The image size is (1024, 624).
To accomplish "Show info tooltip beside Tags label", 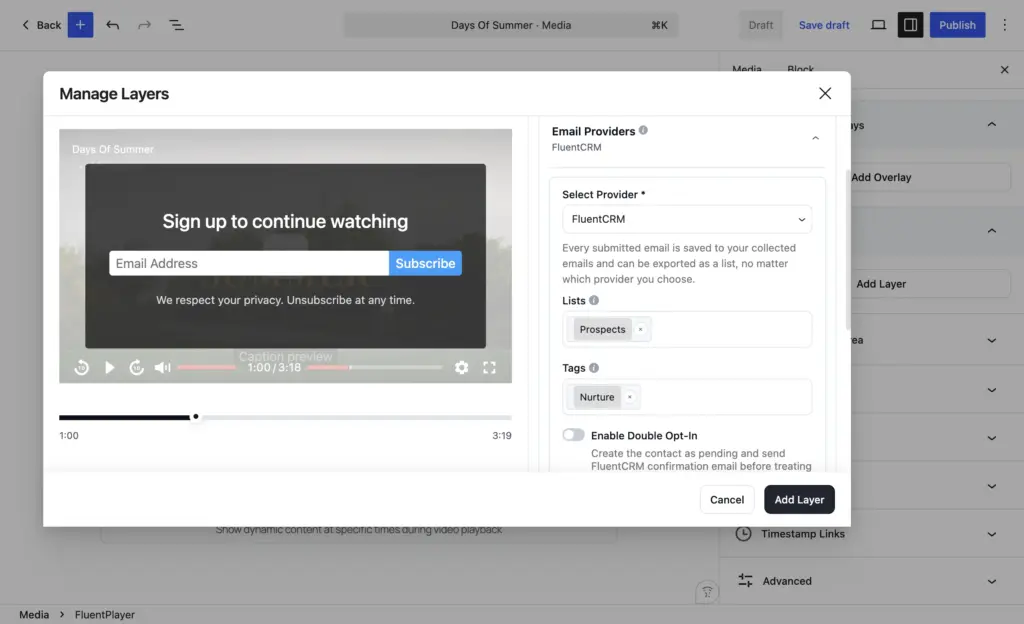I will tap(594, 367).
